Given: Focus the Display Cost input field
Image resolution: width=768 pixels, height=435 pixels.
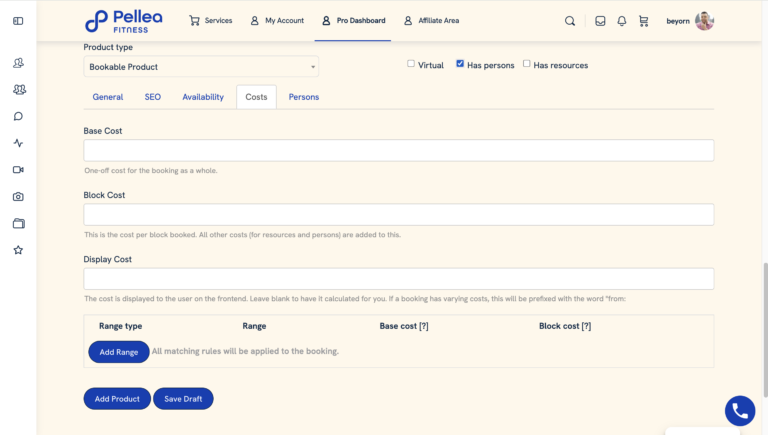Looking at the screenshot, I should [399, 279].
